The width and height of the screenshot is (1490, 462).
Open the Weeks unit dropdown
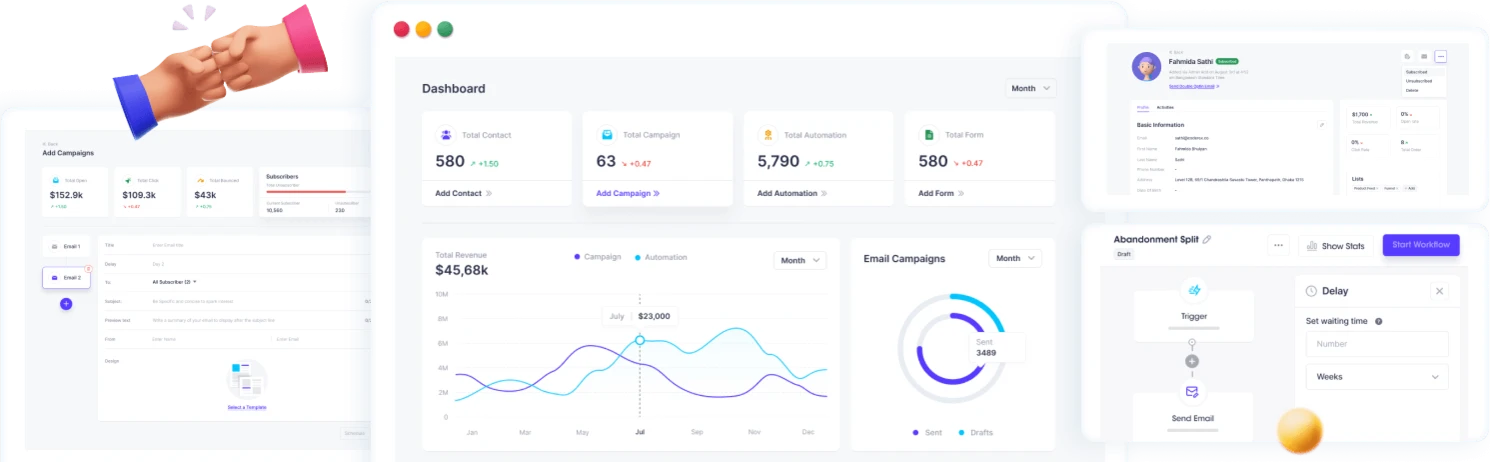pos(1377,377)
